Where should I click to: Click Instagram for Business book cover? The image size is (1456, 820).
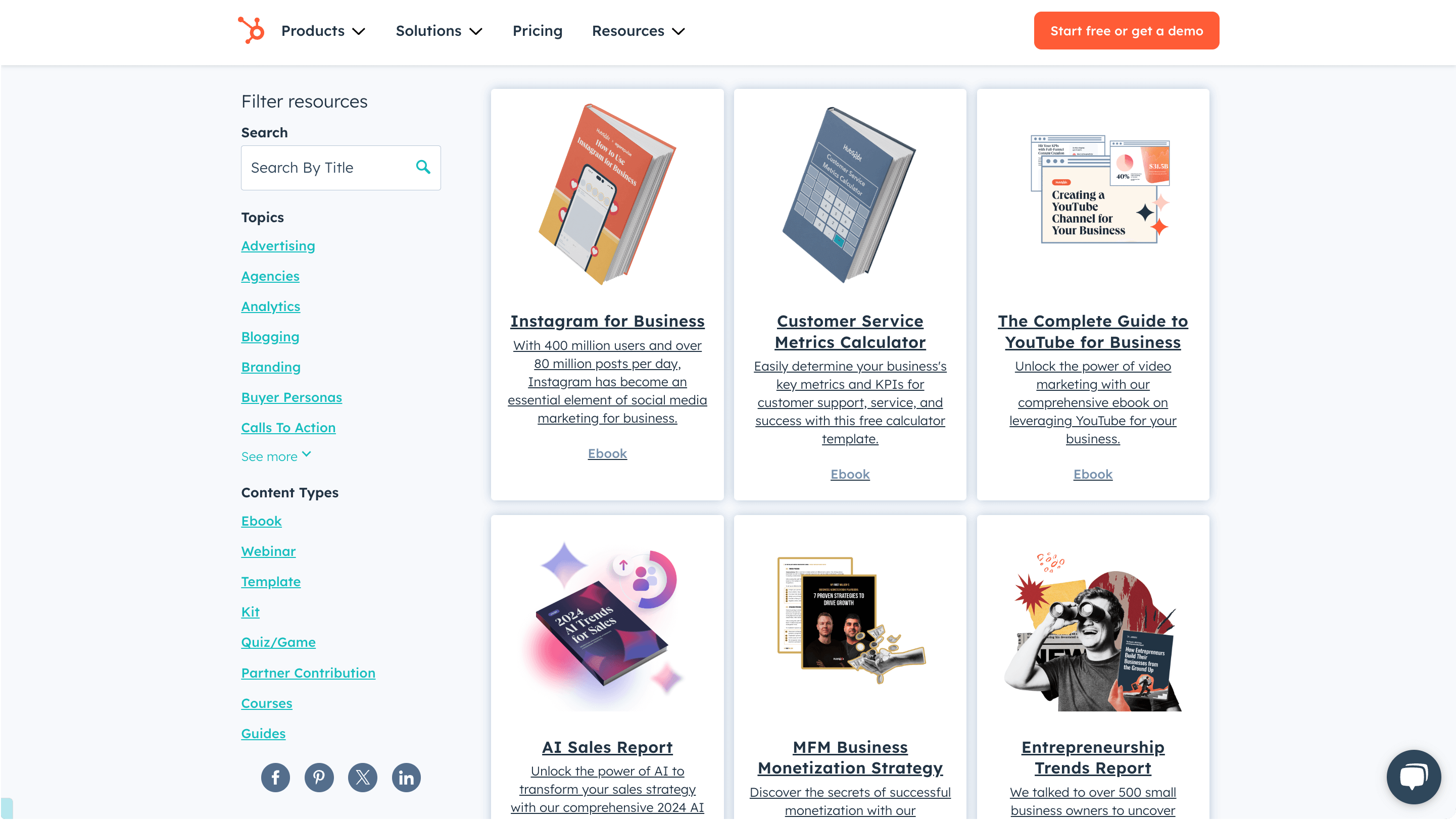point(607,194)
